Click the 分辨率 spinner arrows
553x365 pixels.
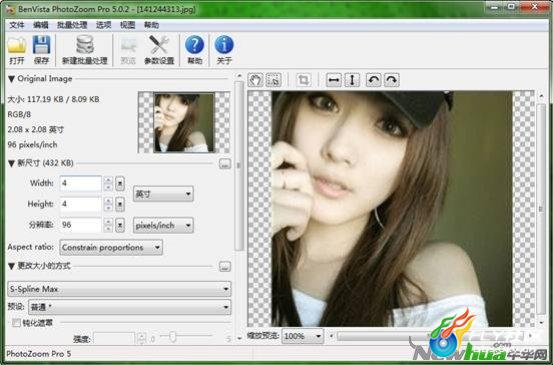109,225
